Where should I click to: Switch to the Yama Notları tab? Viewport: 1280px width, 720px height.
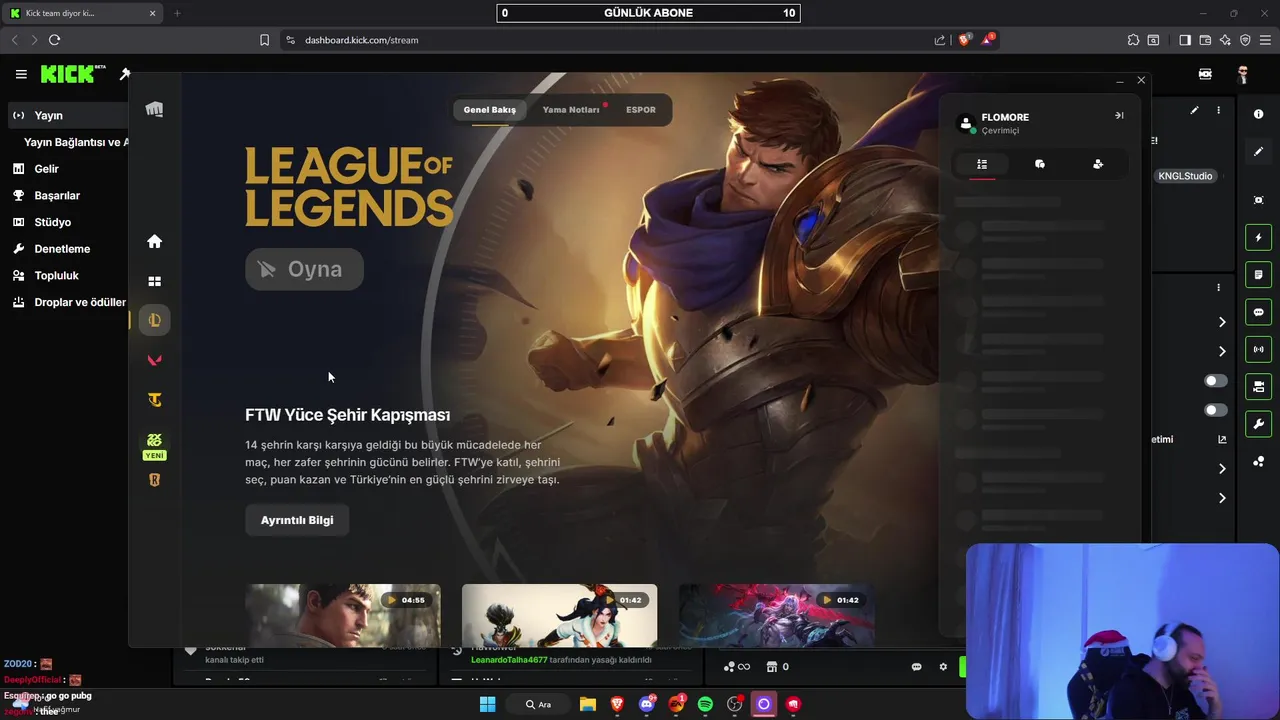[571, 110]
